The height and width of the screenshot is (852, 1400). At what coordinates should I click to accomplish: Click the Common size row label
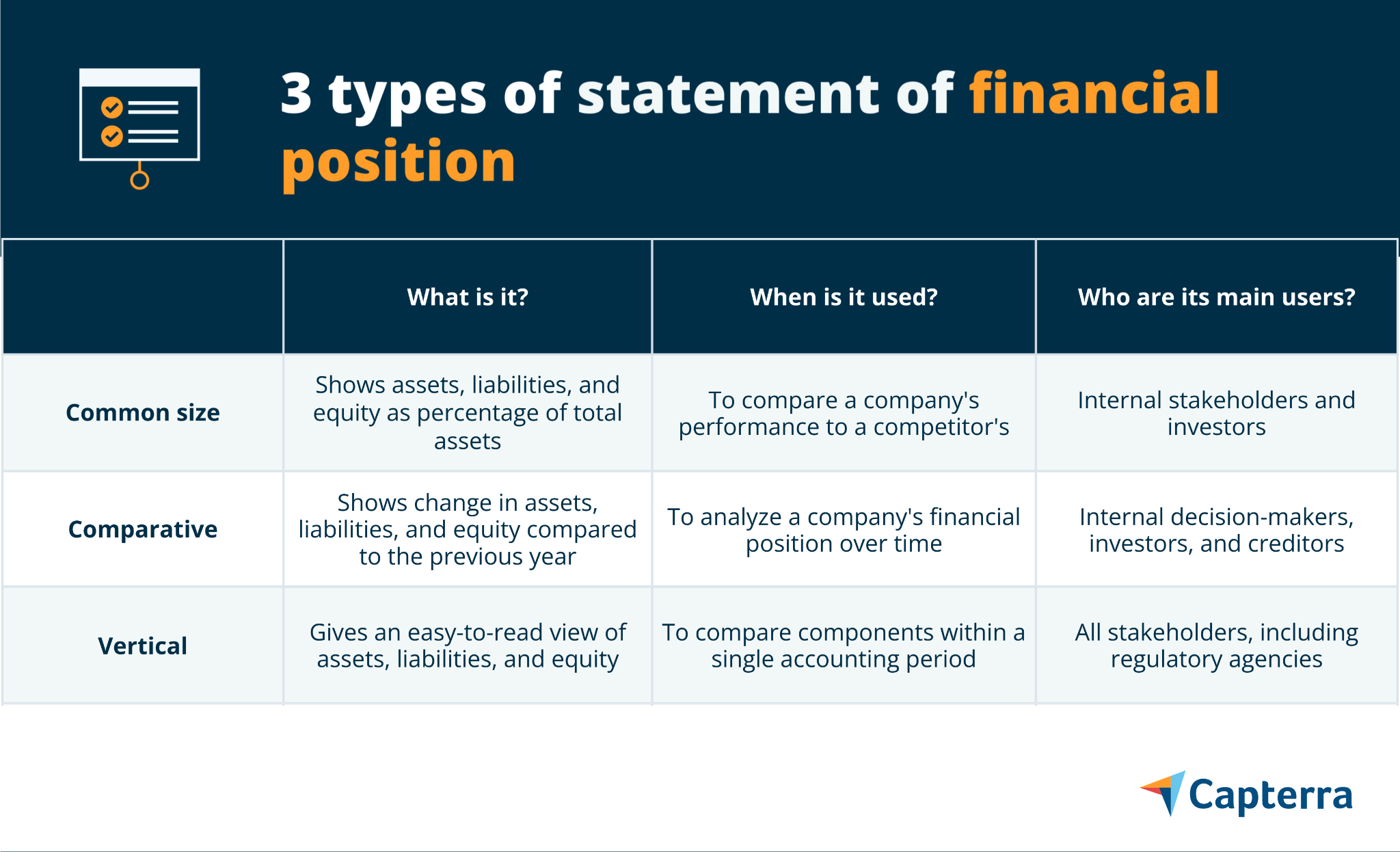(143, 412)
